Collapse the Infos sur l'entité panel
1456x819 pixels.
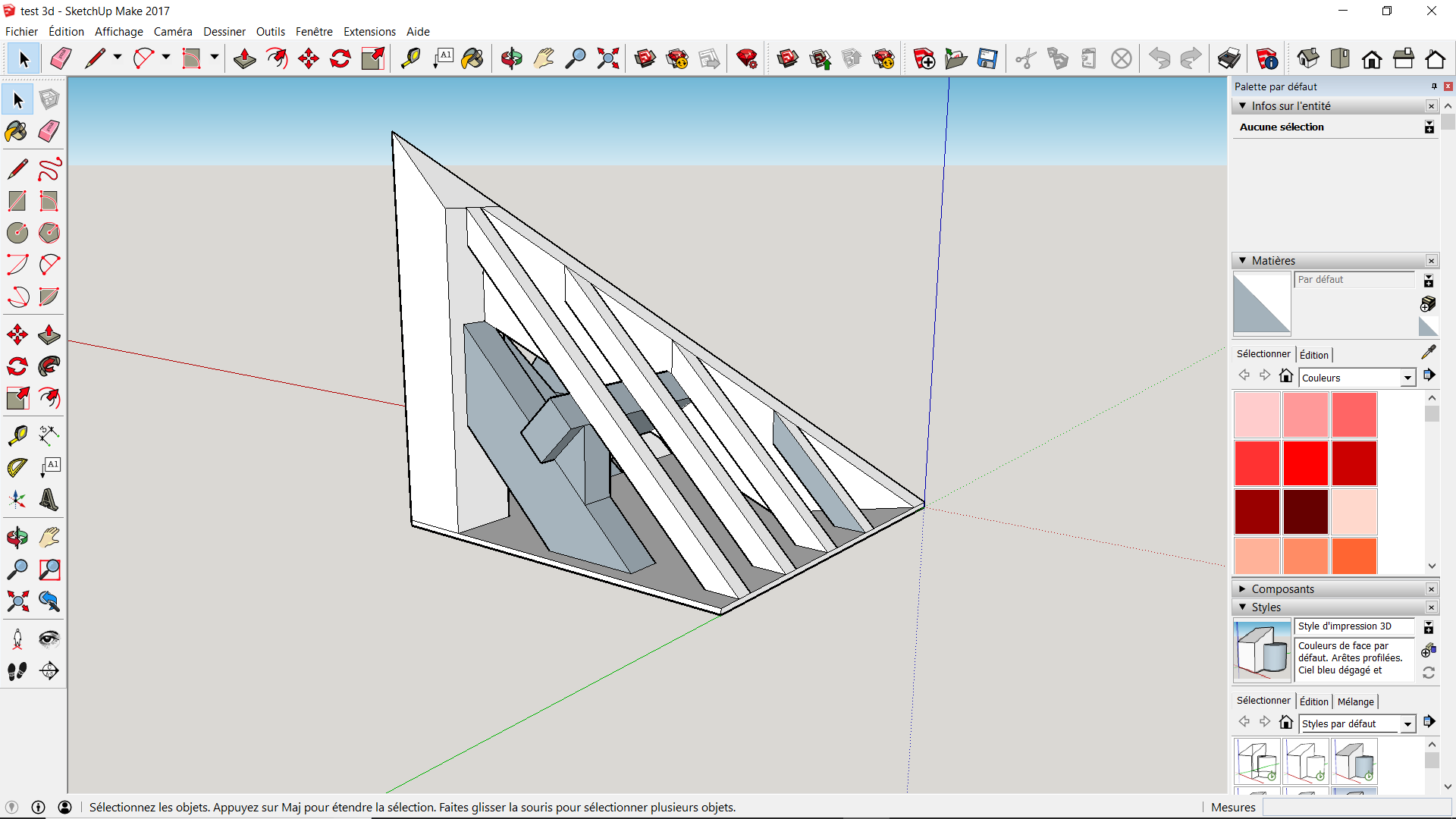(x=1242, y=106)
